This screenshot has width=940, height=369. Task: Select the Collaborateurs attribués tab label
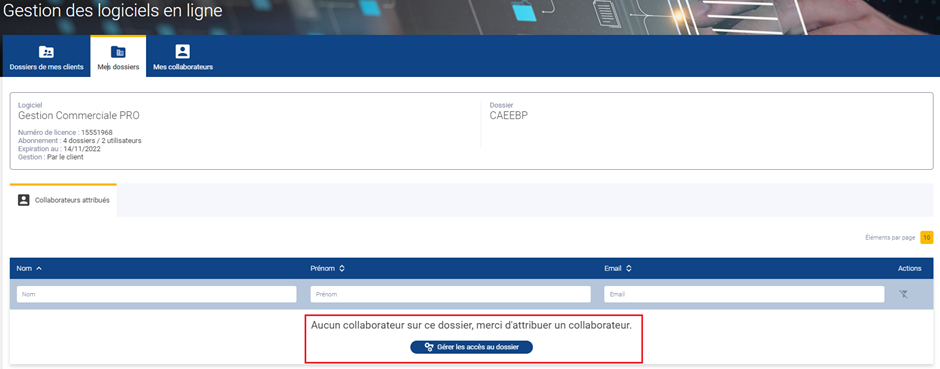72,200
